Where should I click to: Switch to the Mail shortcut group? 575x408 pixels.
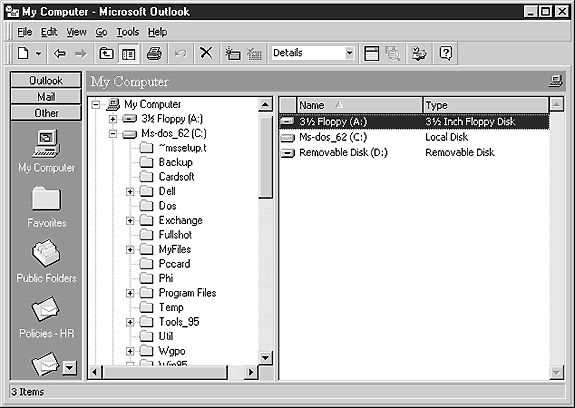pyautogui.click(x=46, y=97)
